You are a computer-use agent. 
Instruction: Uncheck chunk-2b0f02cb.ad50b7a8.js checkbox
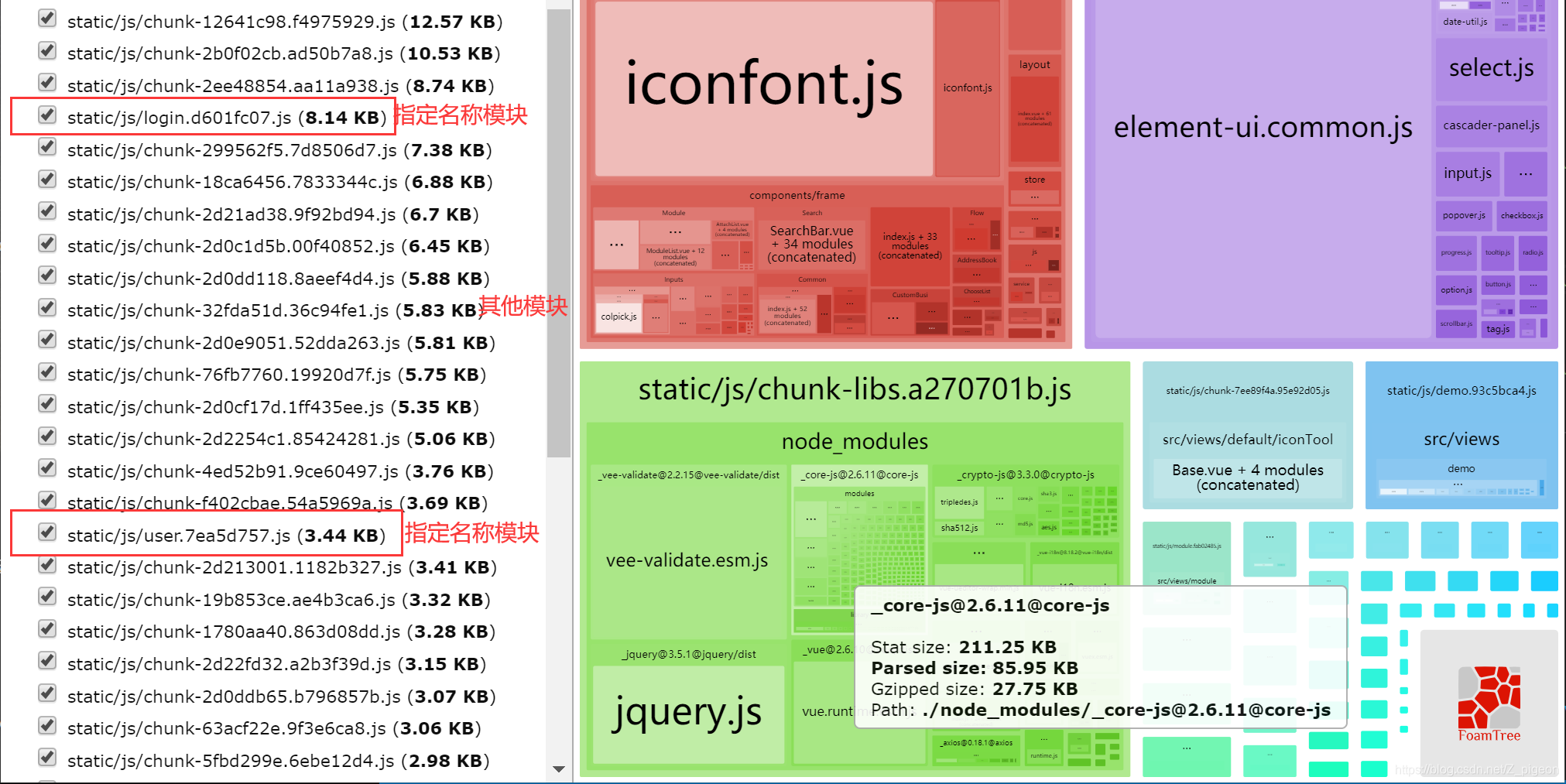coord(47,51)
